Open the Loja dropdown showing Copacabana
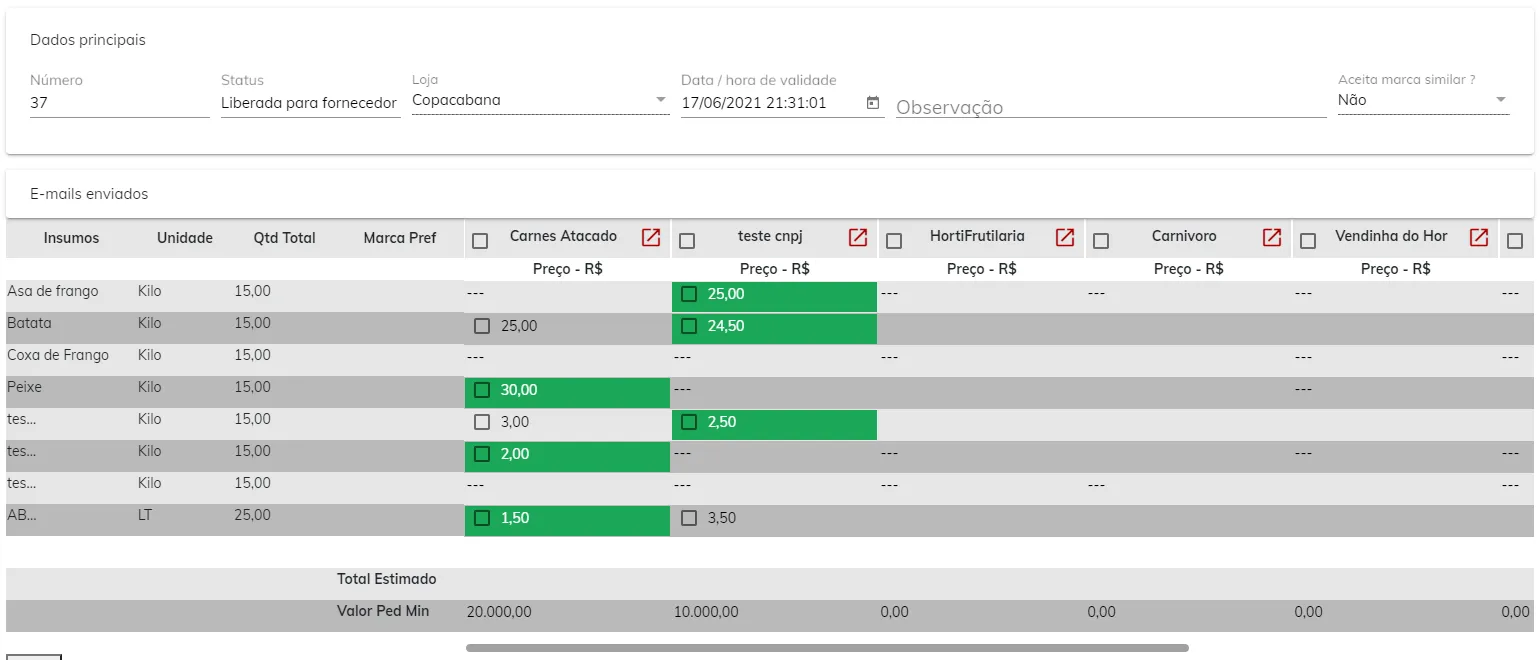 click(540, 101)
